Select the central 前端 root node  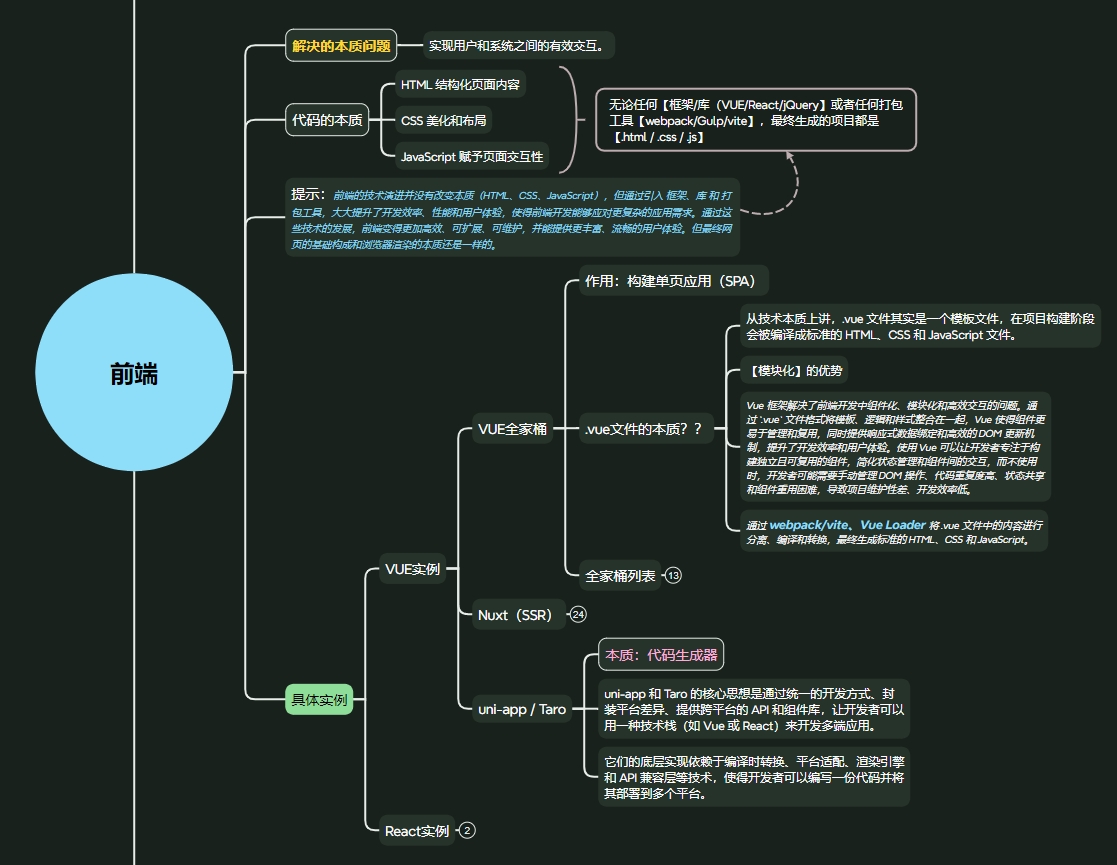coord(134,374)
